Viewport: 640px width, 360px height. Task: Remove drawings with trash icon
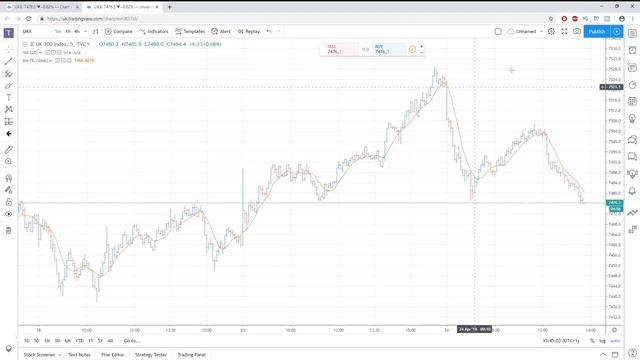click(9, 231)
